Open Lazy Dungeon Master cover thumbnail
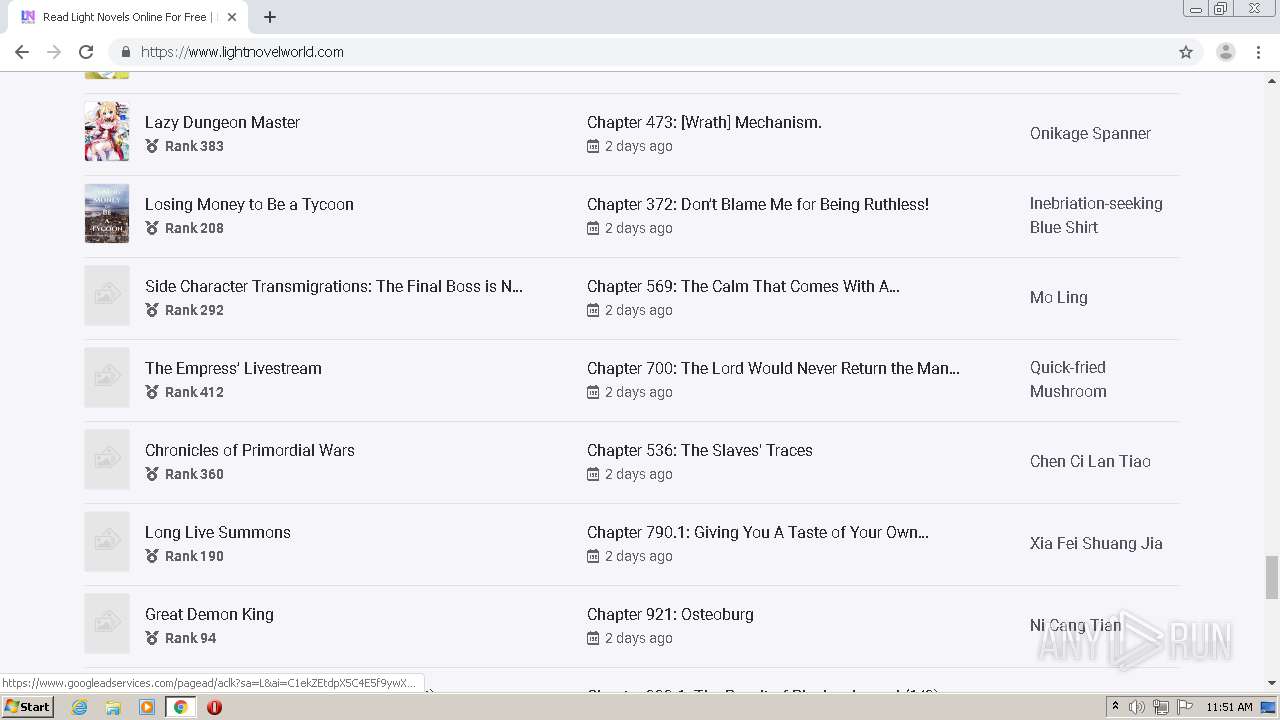The height and width of the screenshot is (720, 1280). (107, 131)
